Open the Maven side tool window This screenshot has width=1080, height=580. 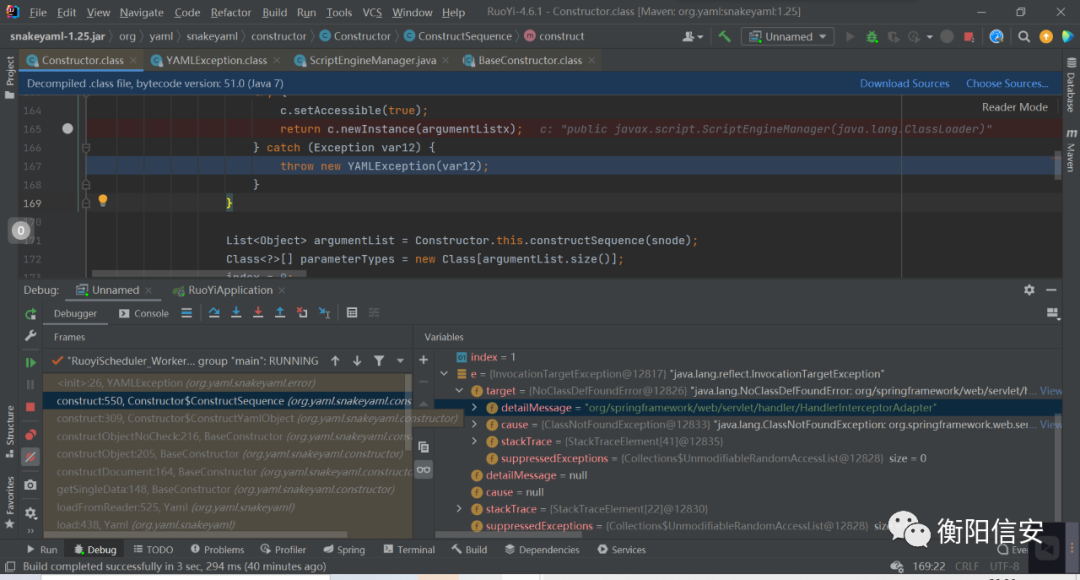[x=1071, y=150]
